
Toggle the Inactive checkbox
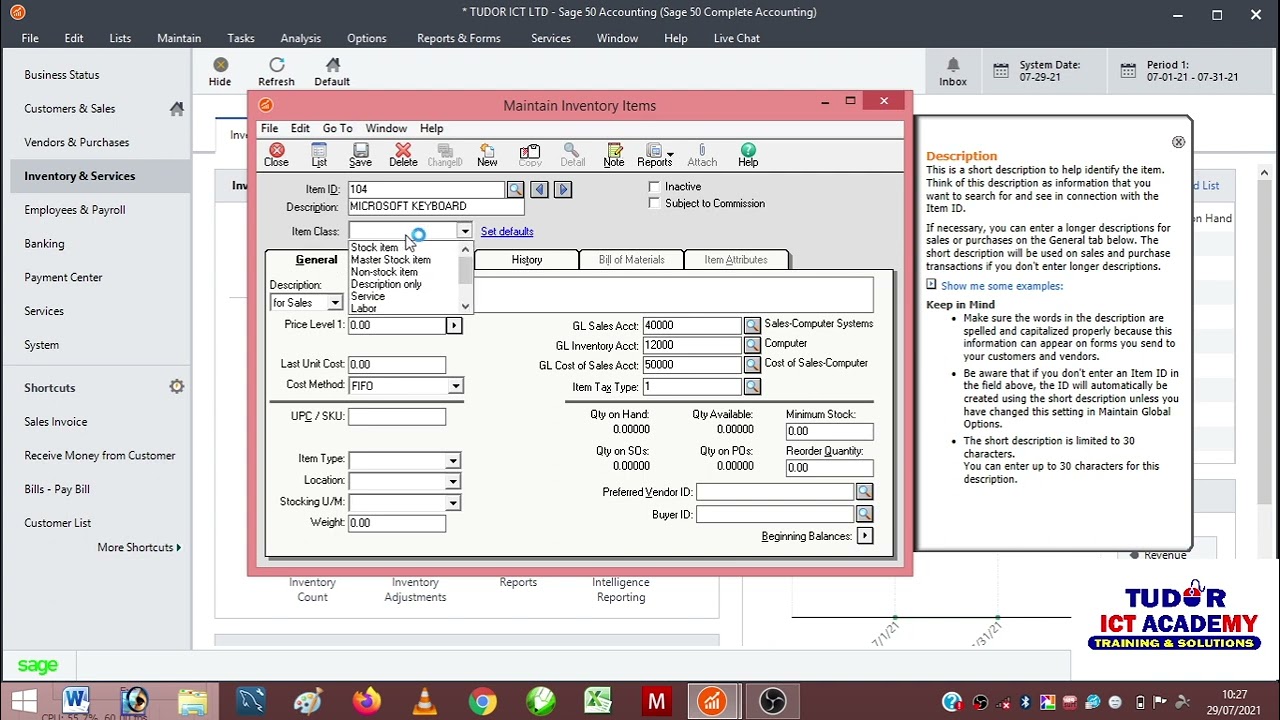click(x=654, y=187)
